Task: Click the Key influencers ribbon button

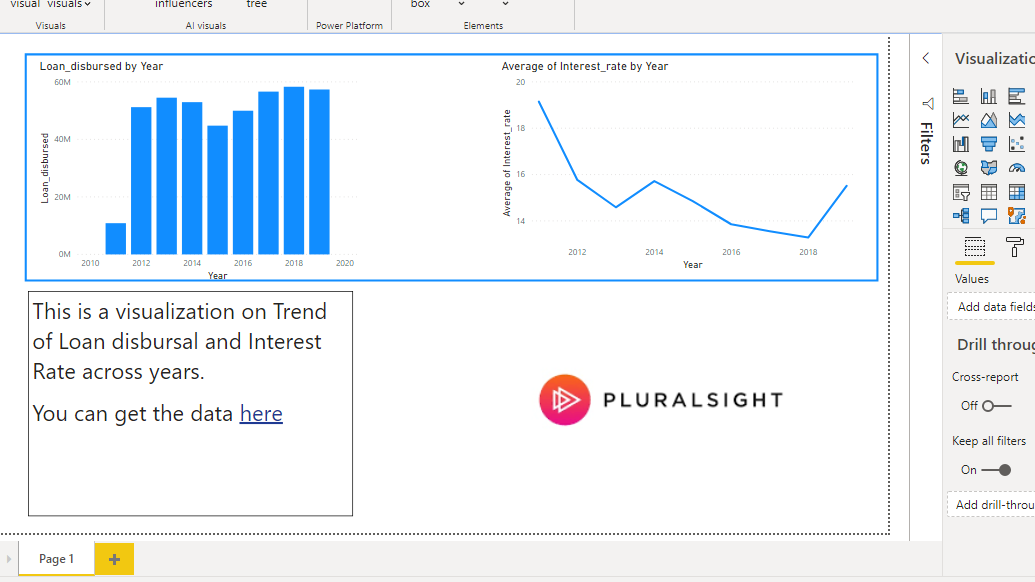Action: pos(184,4)
